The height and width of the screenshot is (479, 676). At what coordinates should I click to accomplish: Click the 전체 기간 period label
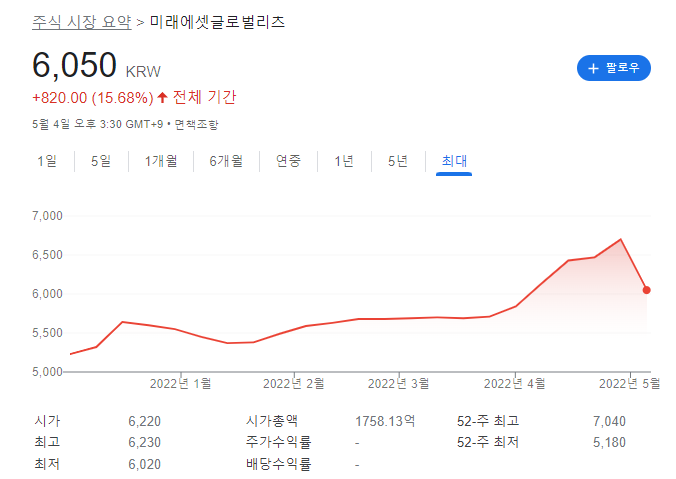tap(204, 97)
